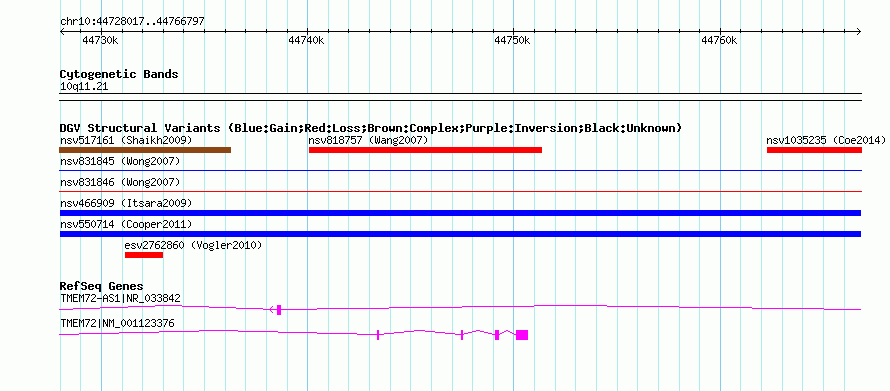890x391 pixels.
Task: Select the nsv831846 (Wong2007) label
Action: coord(120,182)
